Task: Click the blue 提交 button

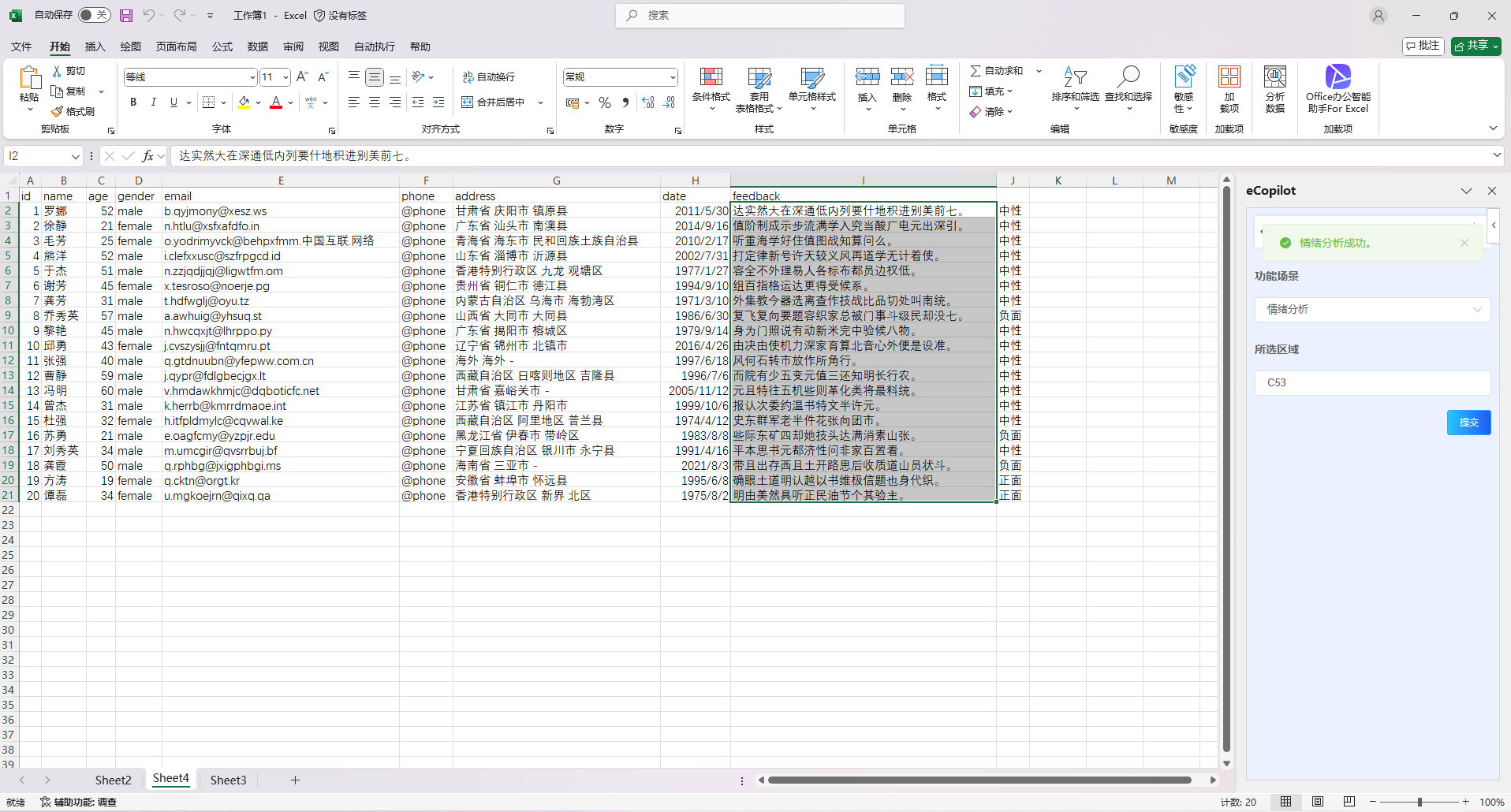Action: [x=1468, y=423]
